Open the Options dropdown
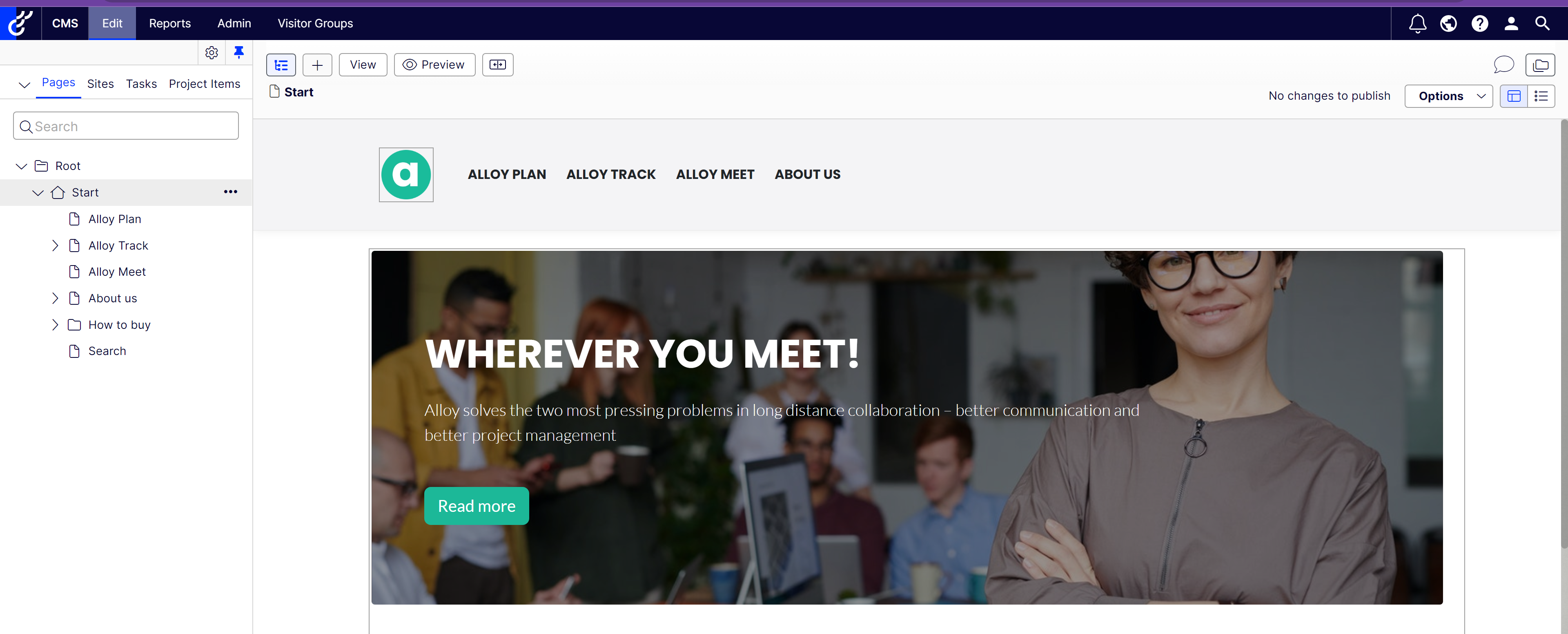1568x634 pixels. point(1449,96)
